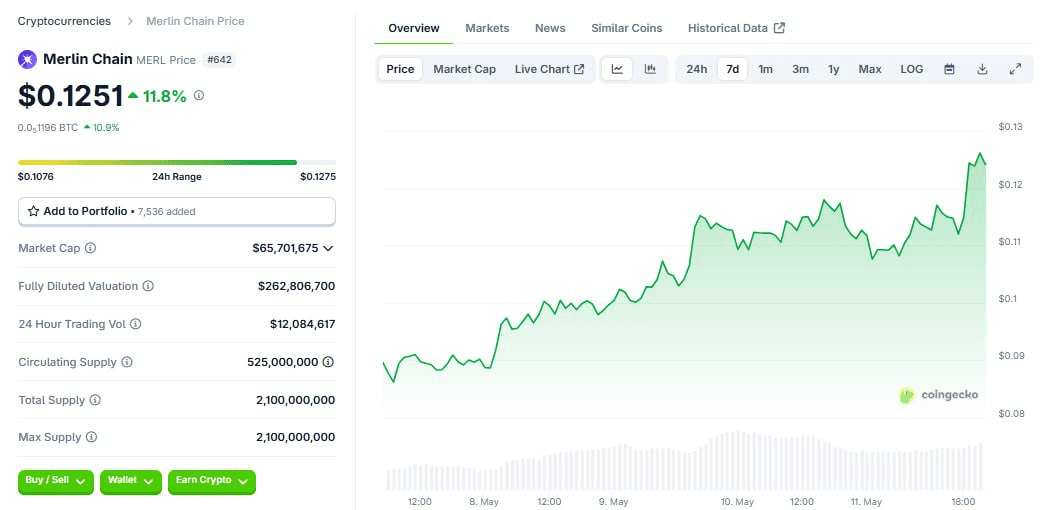
Task: Toggle LOG scale on the chart
Action: point(912,69)
